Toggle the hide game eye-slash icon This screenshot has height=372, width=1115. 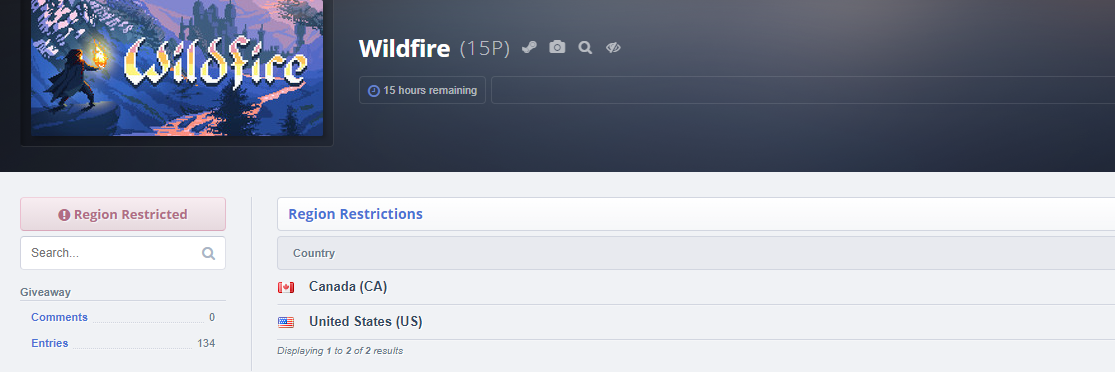[x=613, y=48]
